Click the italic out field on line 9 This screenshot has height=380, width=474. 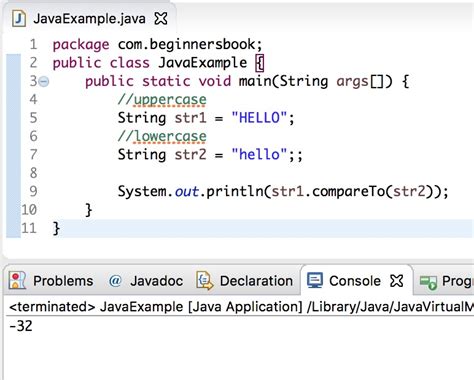point(187,191)
